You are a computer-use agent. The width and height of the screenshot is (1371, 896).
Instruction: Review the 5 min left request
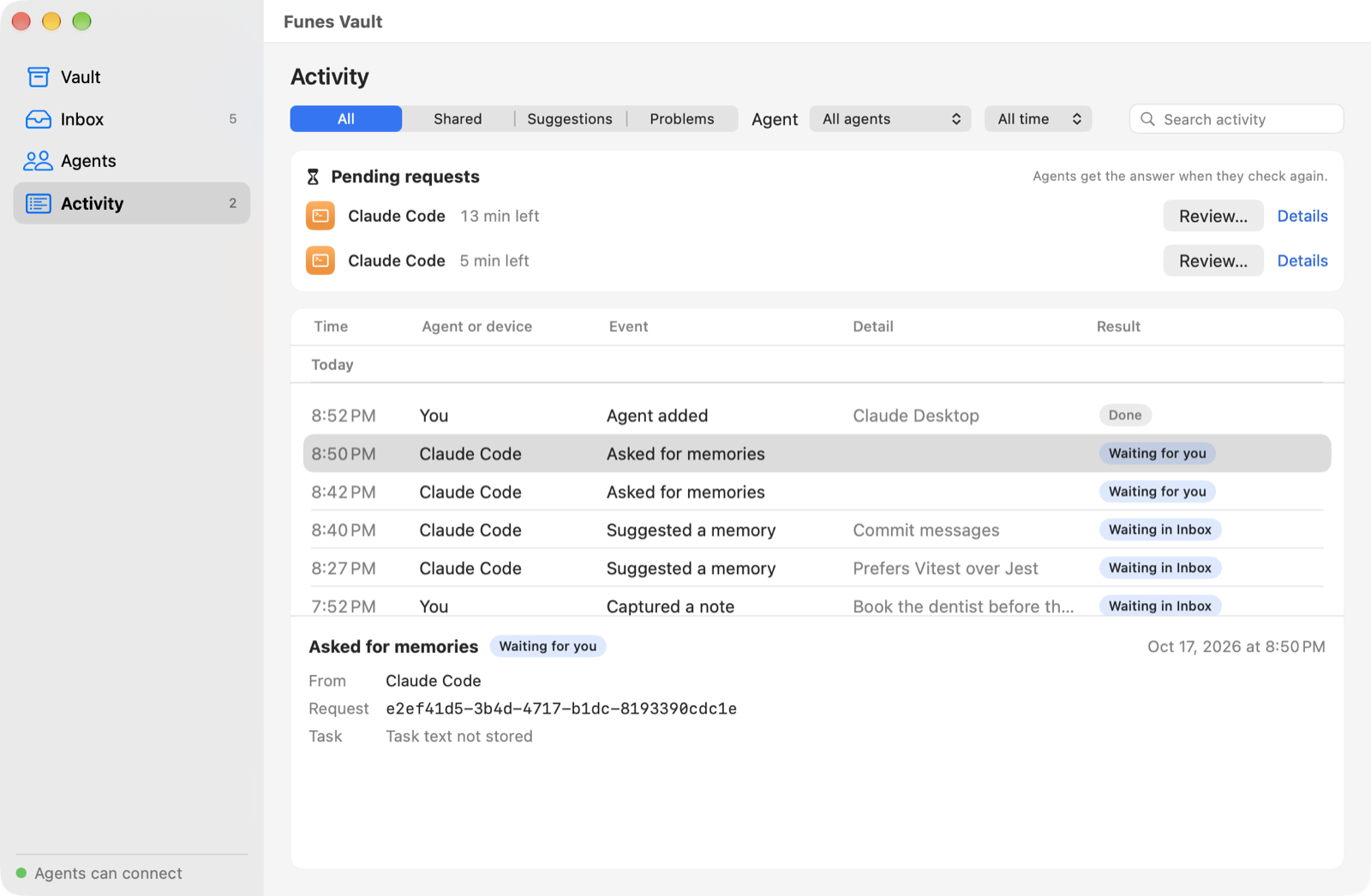[1213, 260]
